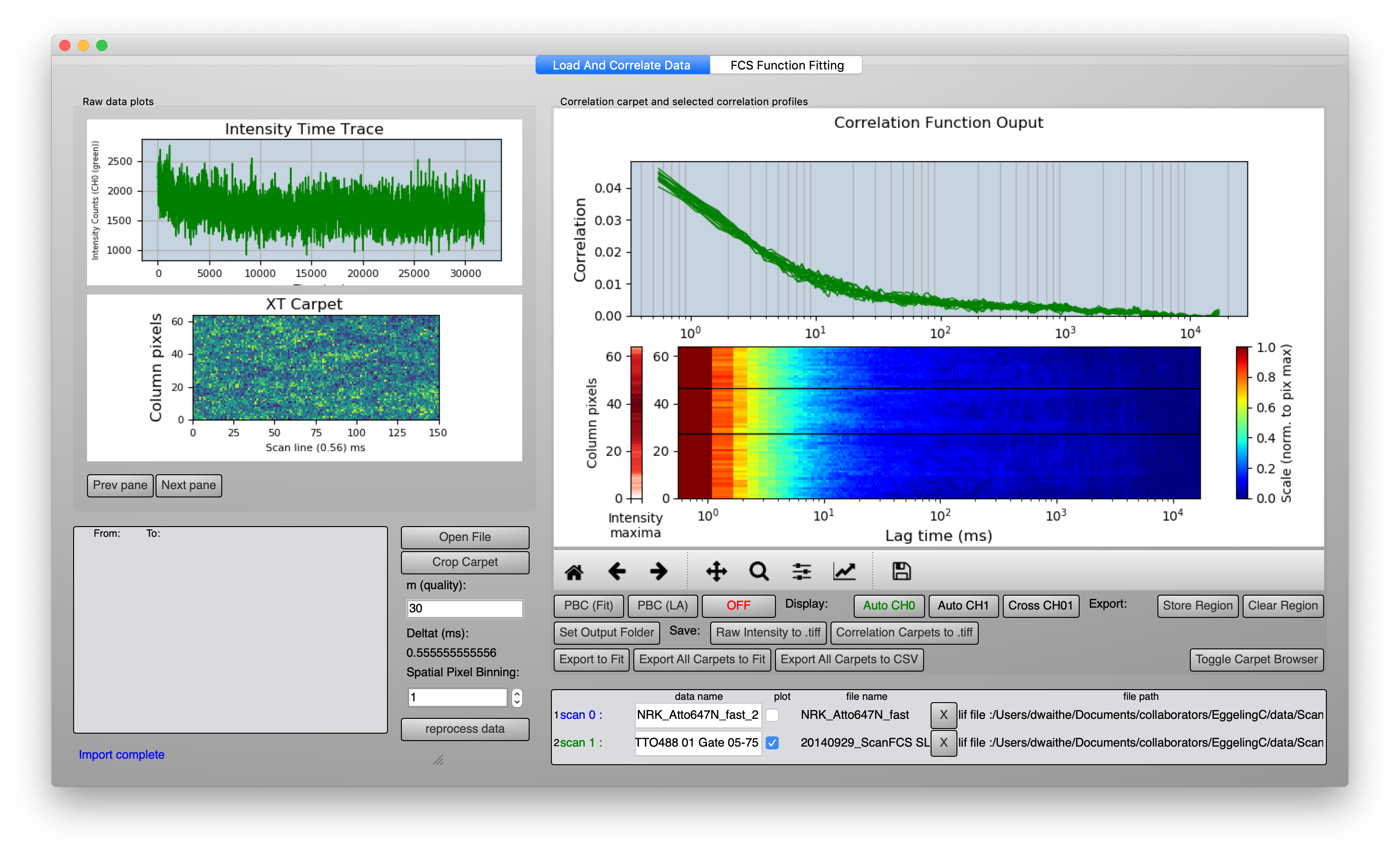This screenshot has height=855, width=1400.
Task: Uncheck the plot box for scan 1
Action: (772, 743)
